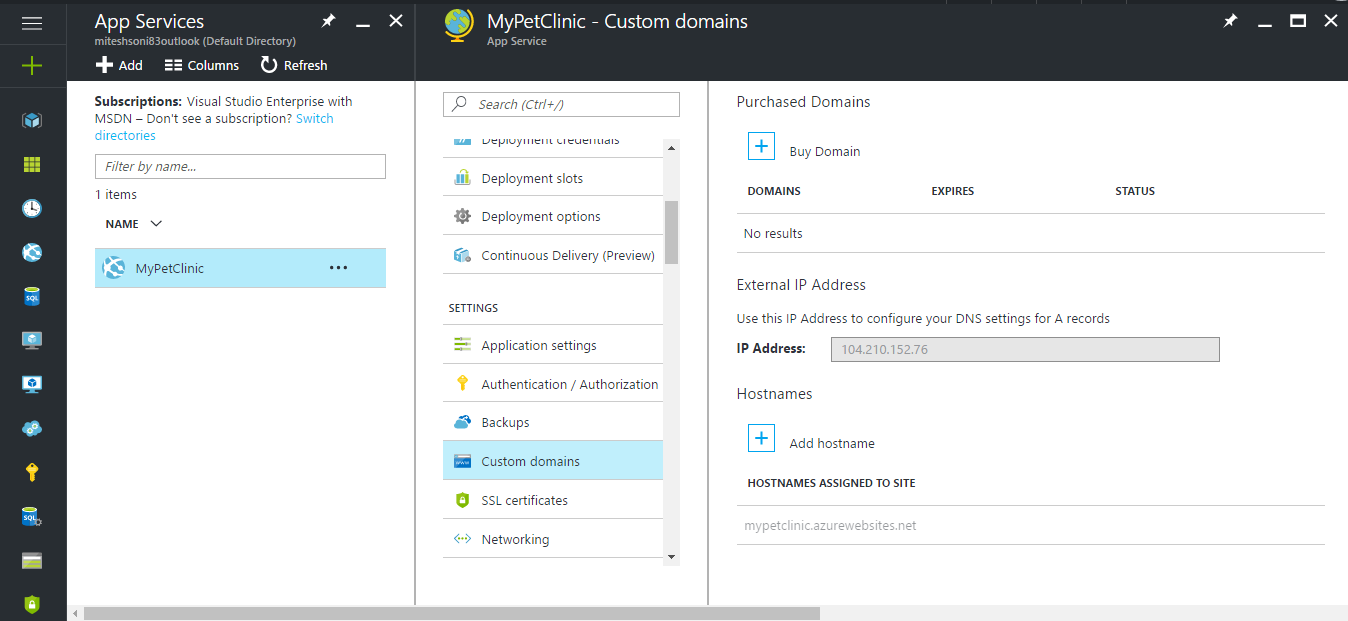Click the menu scrollbar down arrow
This screenshot has height=621, width=1348.
click(671, 556)
